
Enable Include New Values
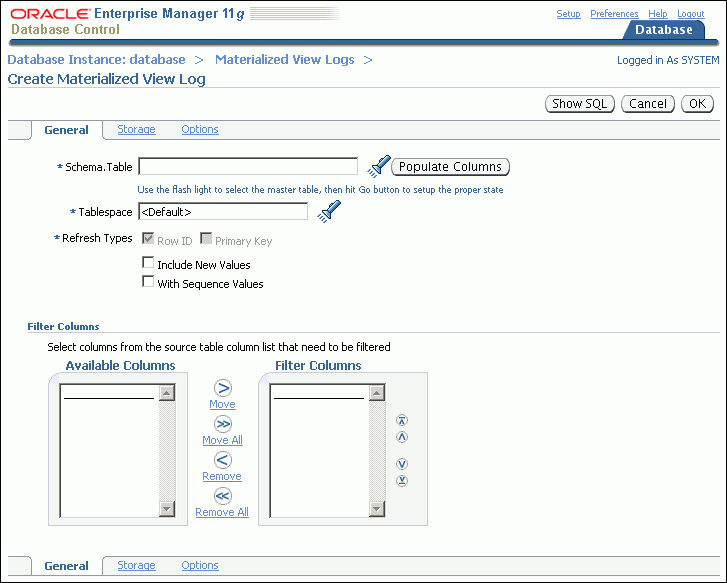point(148,263)
